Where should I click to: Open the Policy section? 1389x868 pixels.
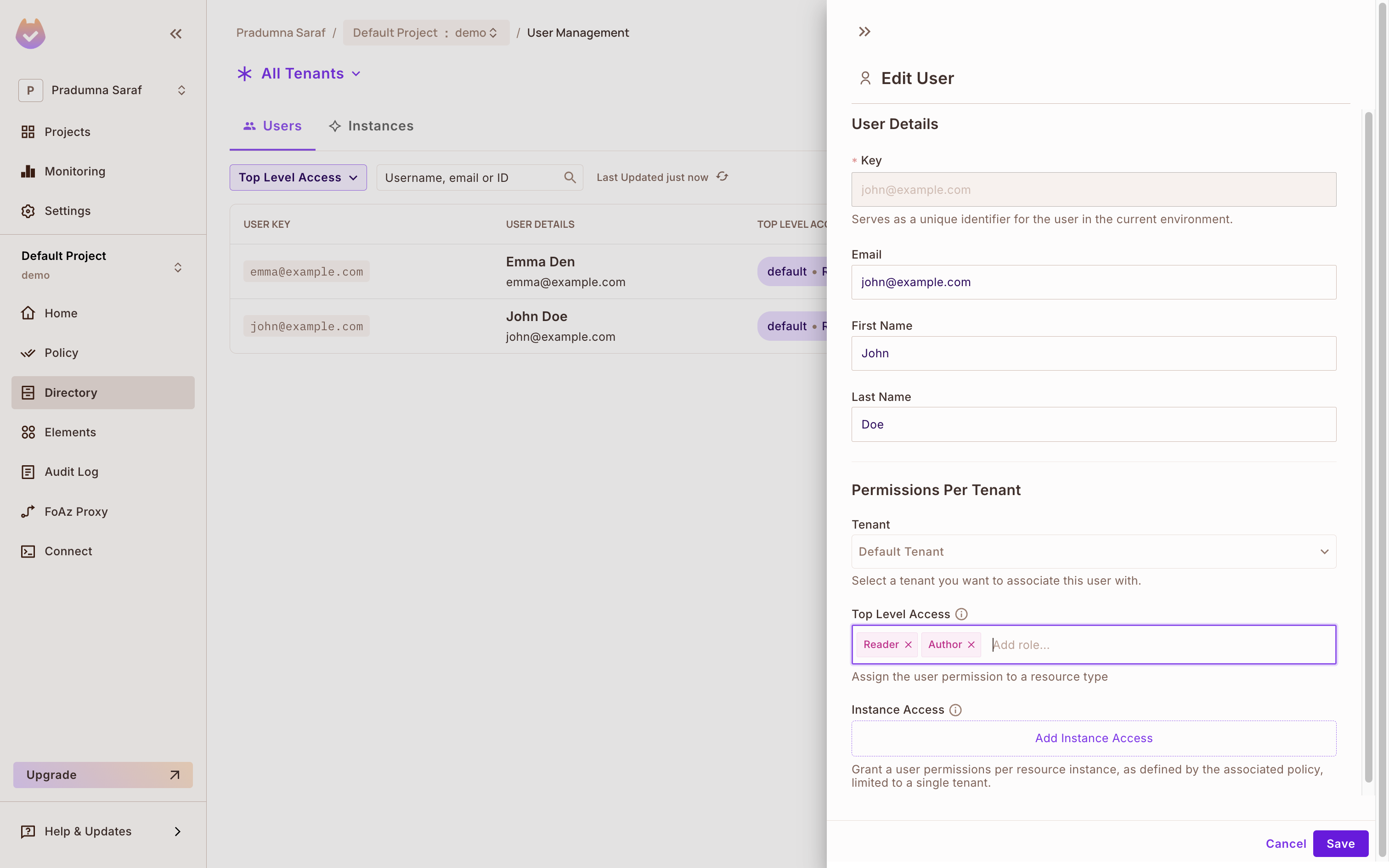tap(62, 353)
